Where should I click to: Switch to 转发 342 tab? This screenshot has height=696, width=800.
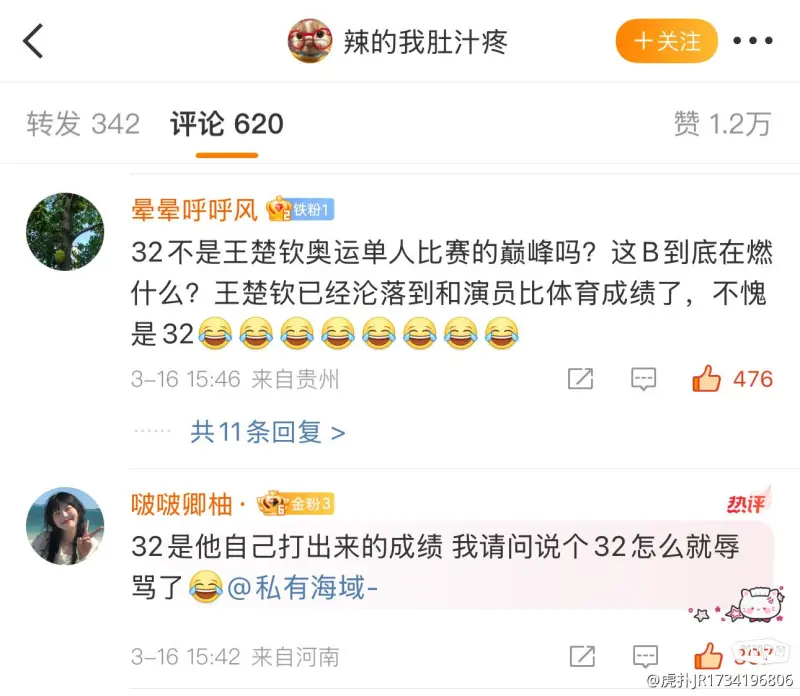[x=83, y=124]
